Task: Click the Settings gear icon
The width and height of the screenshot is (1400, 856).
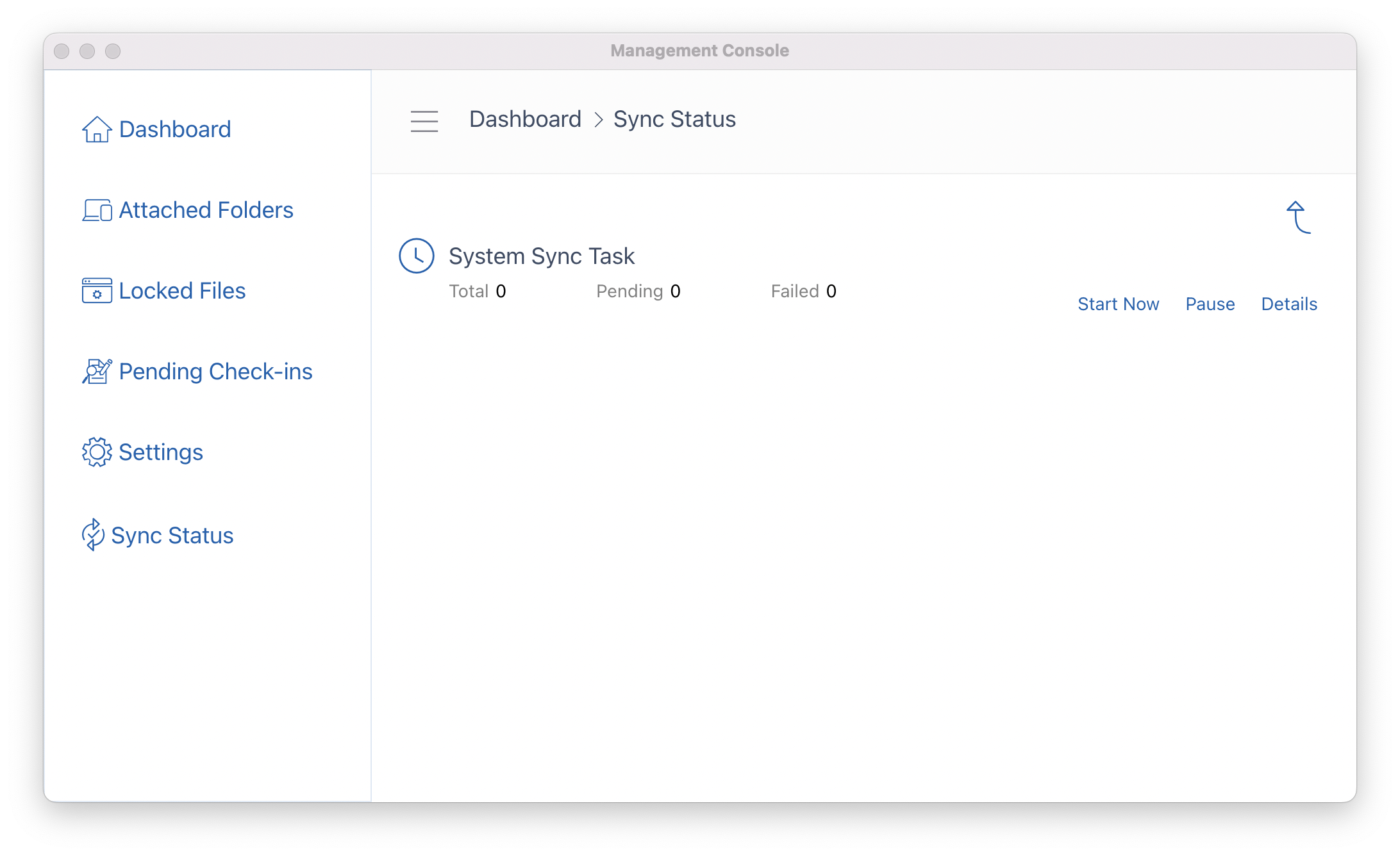Action: pos(97,452)
